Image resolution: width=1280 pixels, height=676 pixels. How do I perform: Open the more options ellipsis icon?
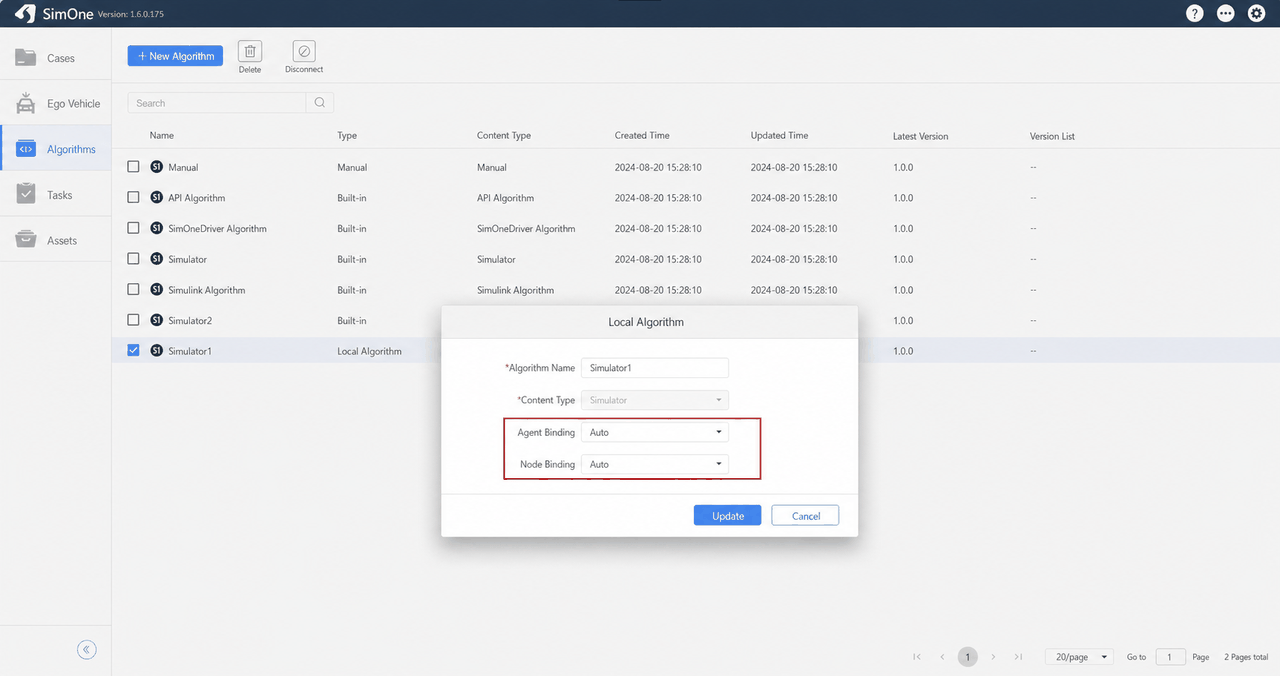coord(1226,13)
